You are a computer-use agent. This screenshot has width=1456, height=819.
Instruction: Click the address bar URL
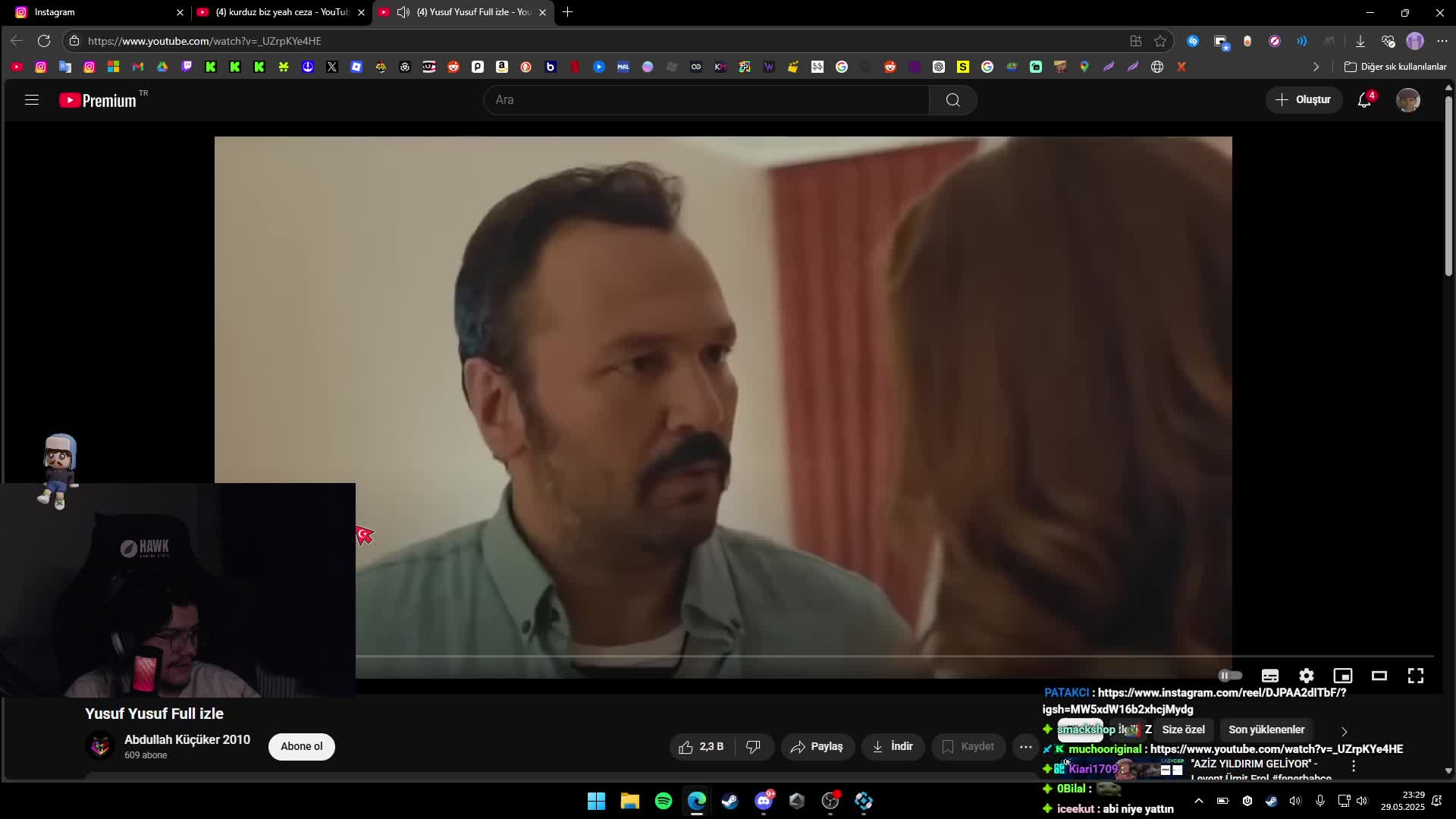click(x=205, y=41)
